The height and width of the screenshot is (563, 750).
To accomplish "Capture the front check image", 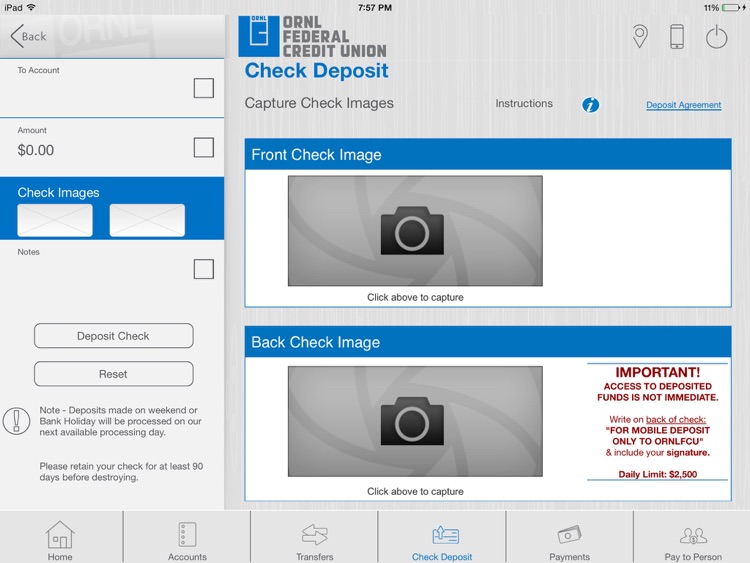I will 415,231.
